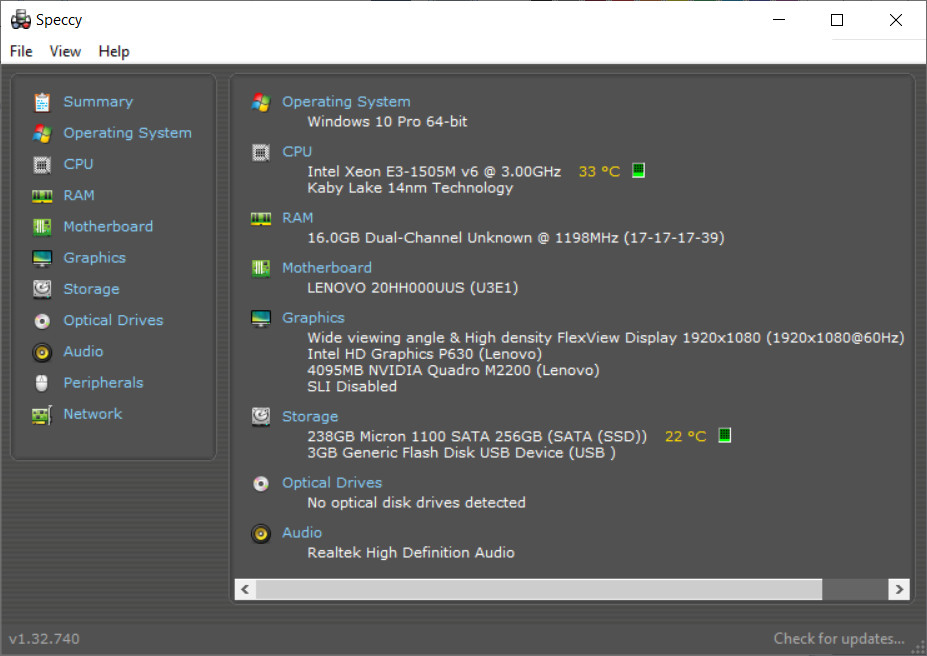
Task: Click the green CPU temperature indicator icon
Action: point(638,171)
